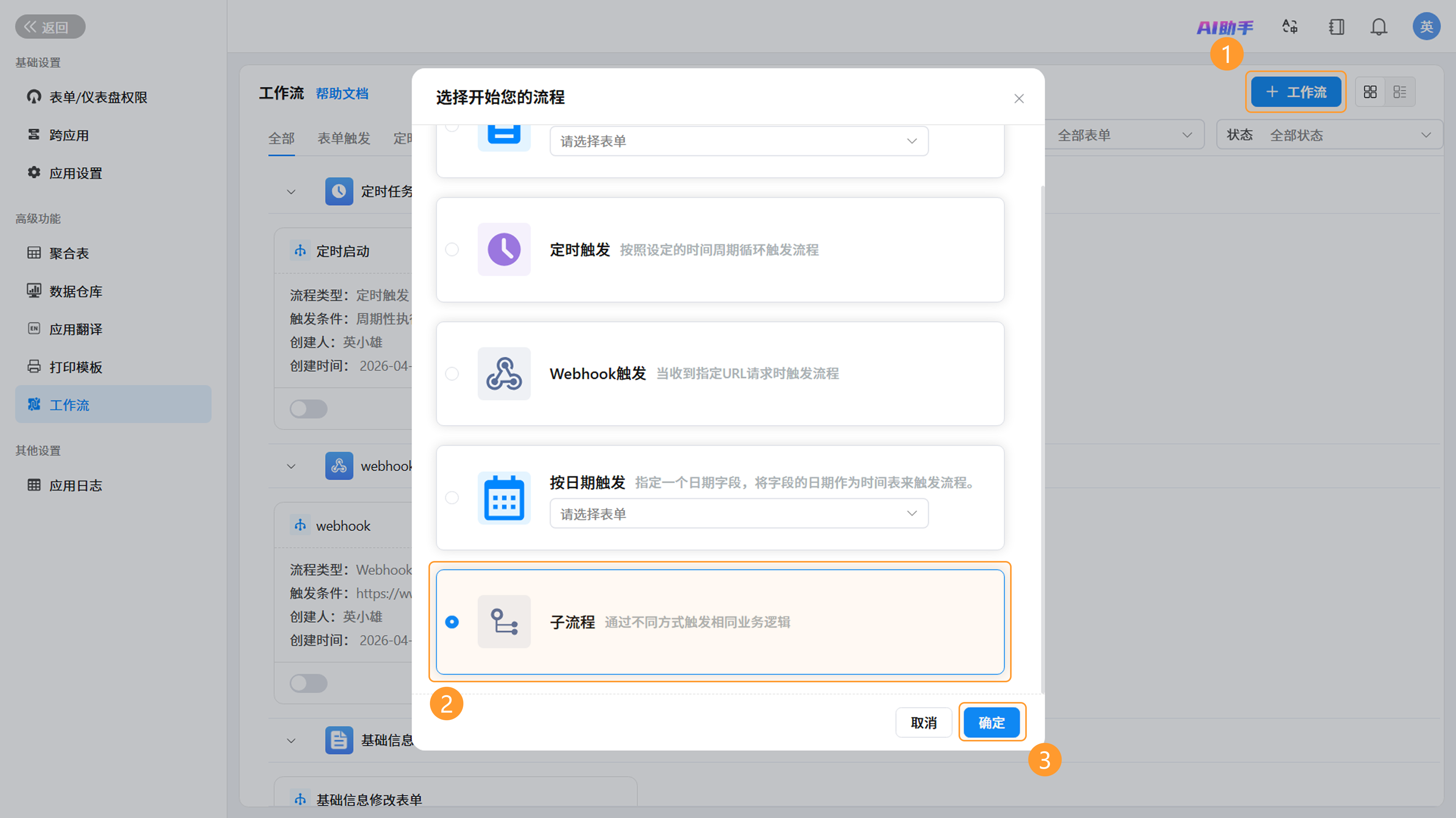Viewport: 1456px width, 818px height.
Task: Toggle the 定时启动 workflow switch
Action: pos(309,409)
